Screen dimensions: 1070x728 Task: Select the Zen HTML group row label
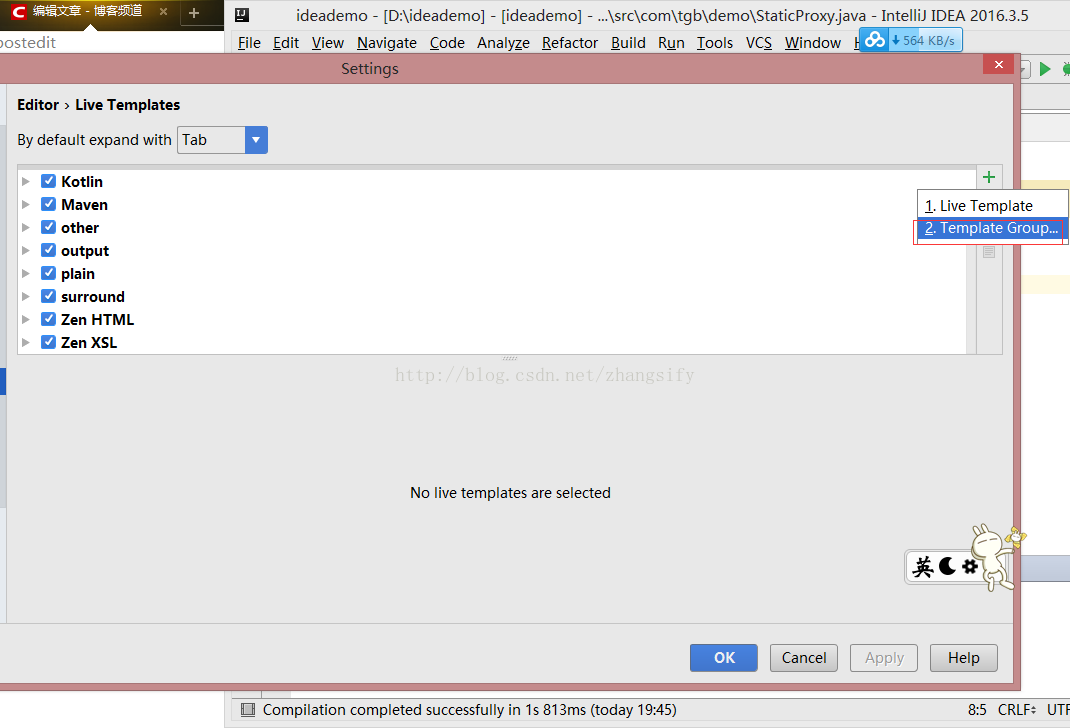98,319
